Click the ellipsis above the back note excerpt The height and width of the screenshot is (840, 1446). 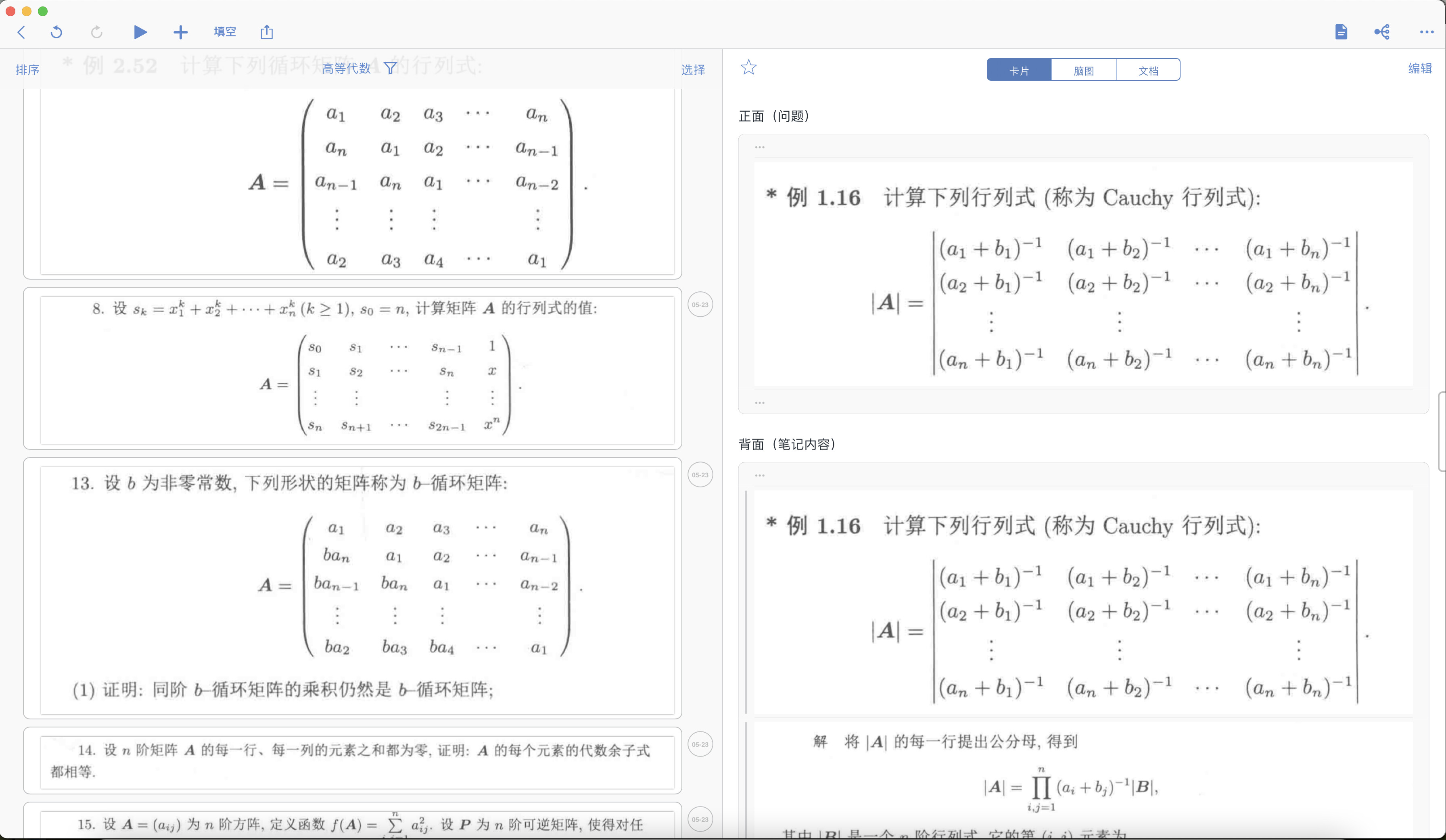(x=760, y=476)
